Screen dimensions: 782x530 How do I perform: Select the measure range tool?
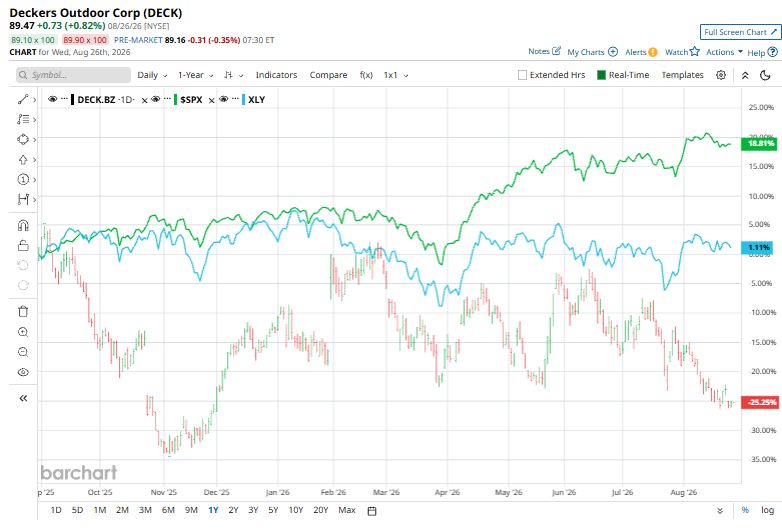point(23,199)
